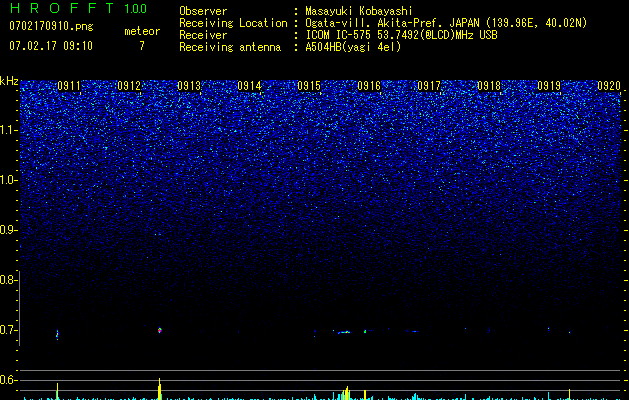Click the HROFFT 1.0.0 title text
The height and width of the screenshot is (400, 629).
click(78, 8)
